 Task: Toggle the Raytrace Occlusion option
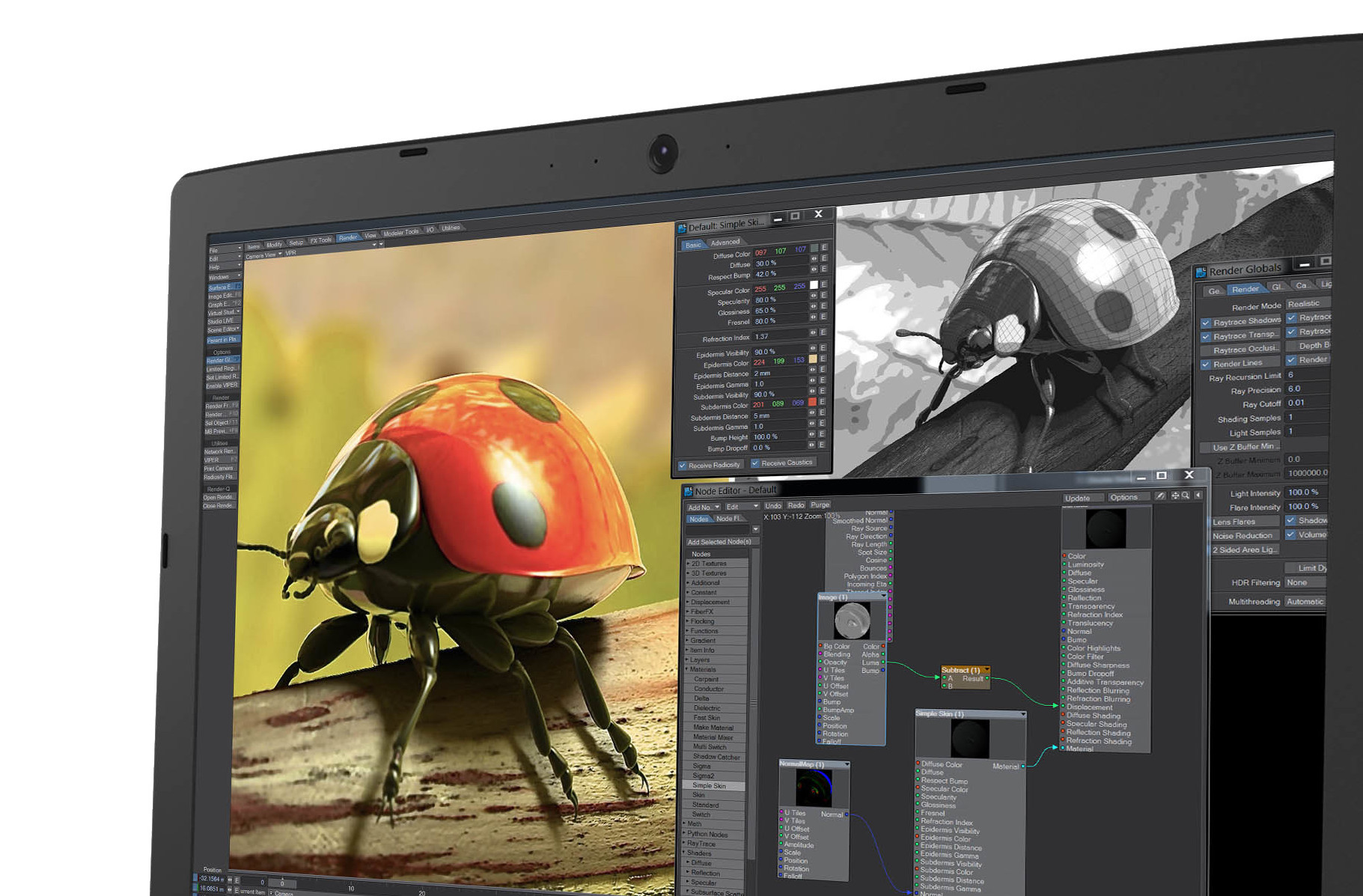pos(1241,349)
